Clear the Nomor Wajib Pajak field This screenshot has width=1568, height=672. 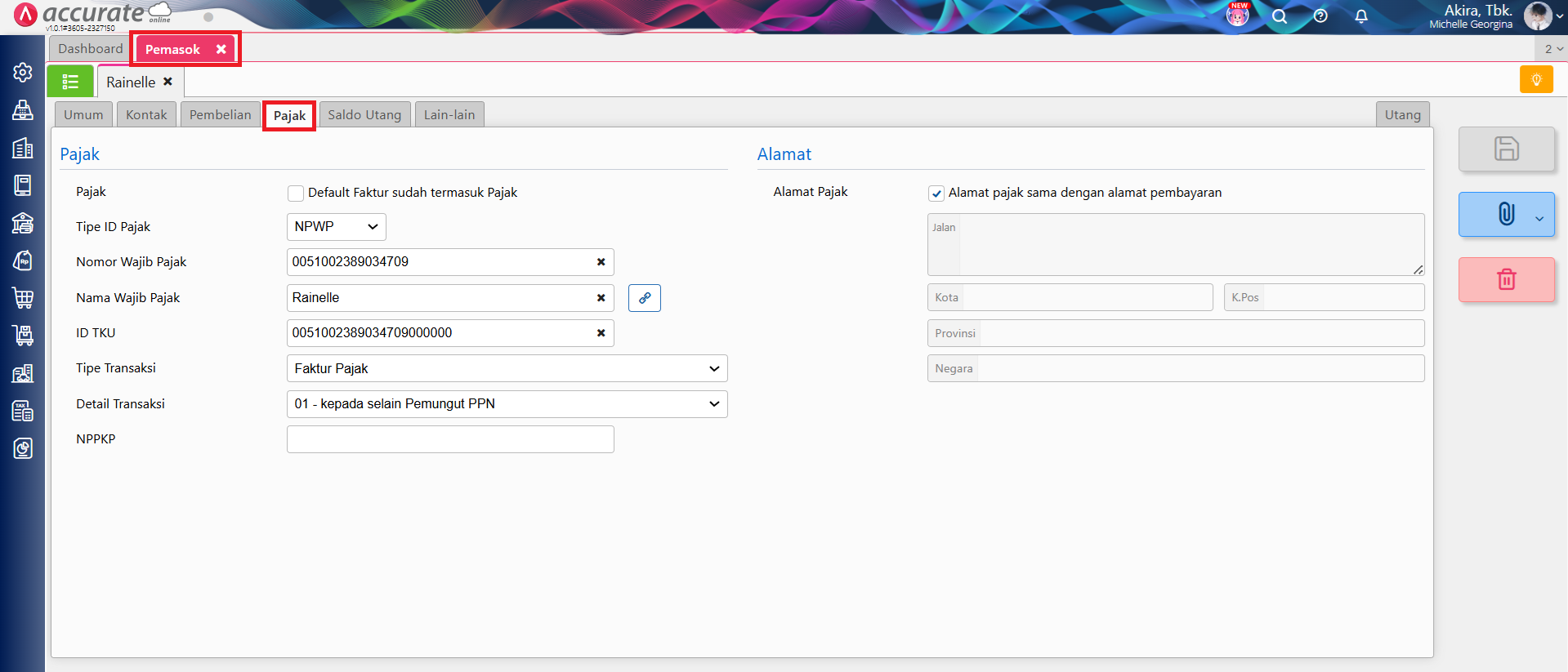pos(601,262)
